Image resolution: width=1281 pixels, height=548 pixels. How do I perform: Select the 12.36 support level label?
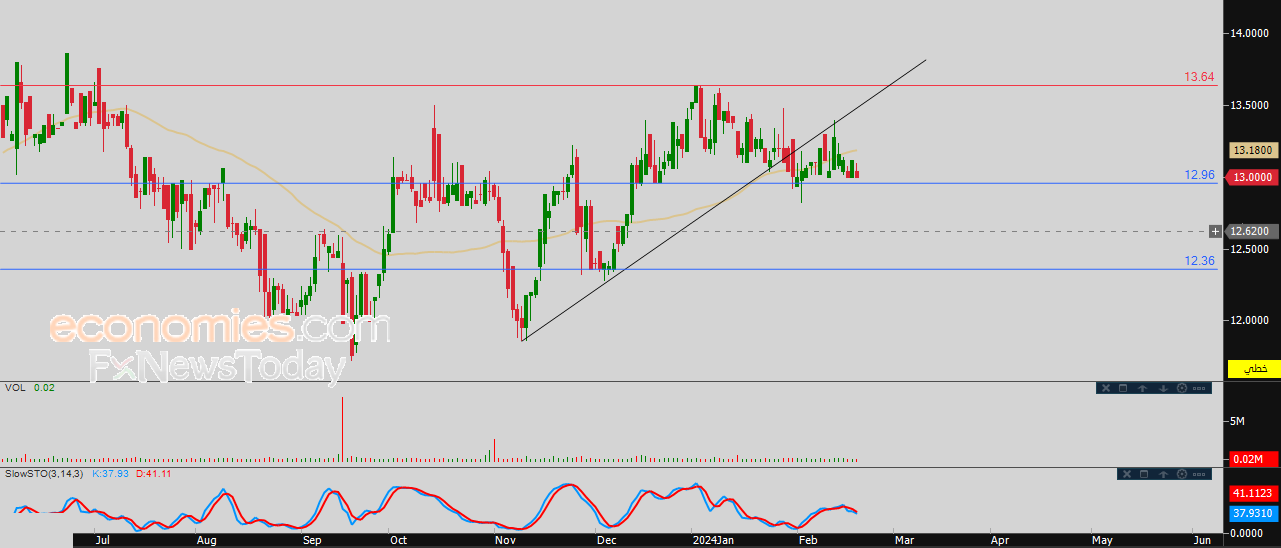tap(1199, 260)
